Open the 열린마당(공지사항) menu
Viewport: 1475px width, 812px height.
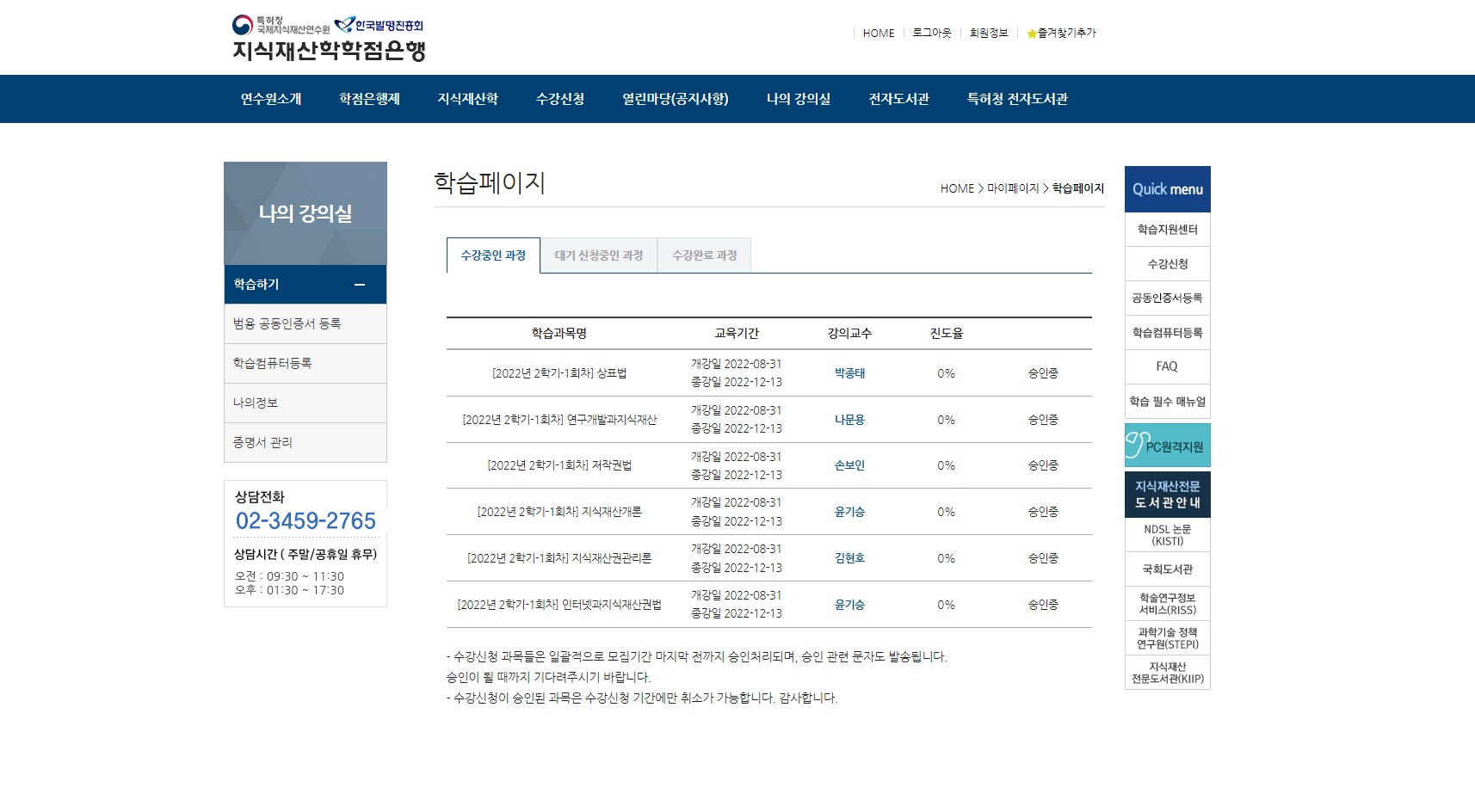tap(676, 99)
